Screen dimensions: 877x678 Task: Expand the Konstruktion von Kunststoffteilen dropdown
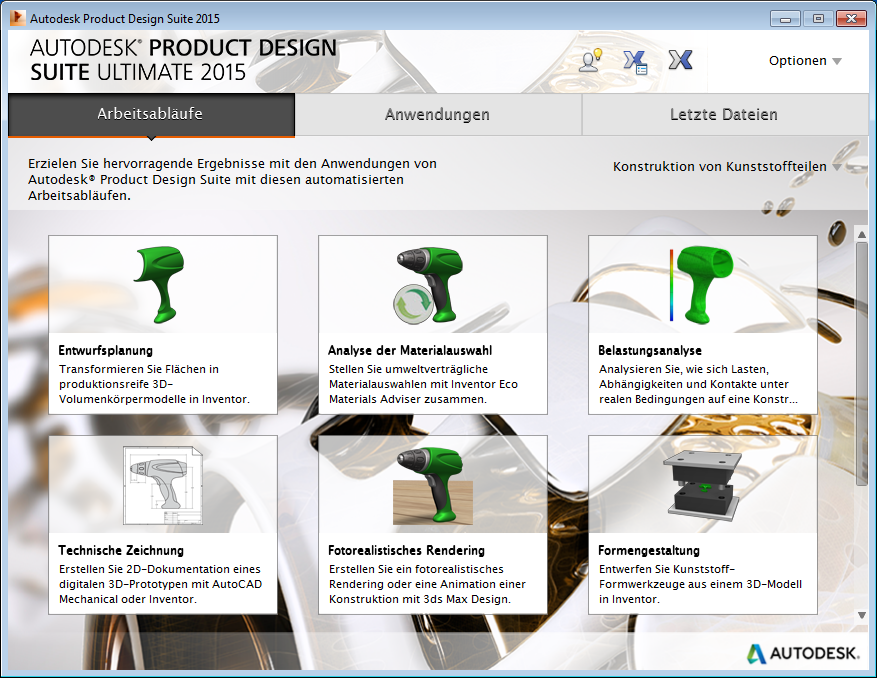727,167
